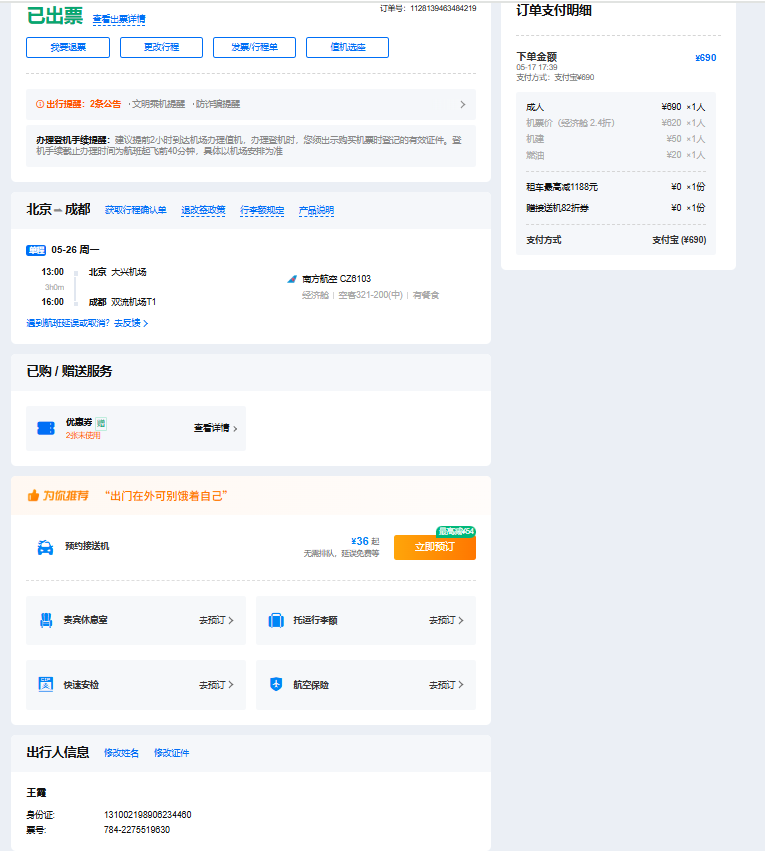Click the fast security check icon
This screenshot has height=851, width=765.
(45, 685)
